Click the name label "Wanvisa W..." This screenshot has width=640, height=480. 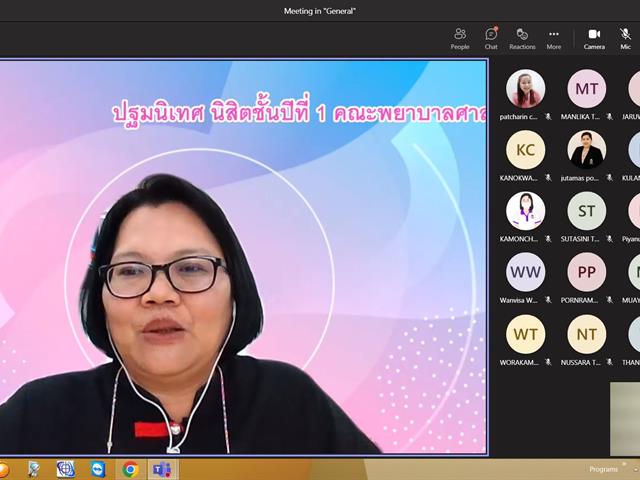[x=519, y=301]
